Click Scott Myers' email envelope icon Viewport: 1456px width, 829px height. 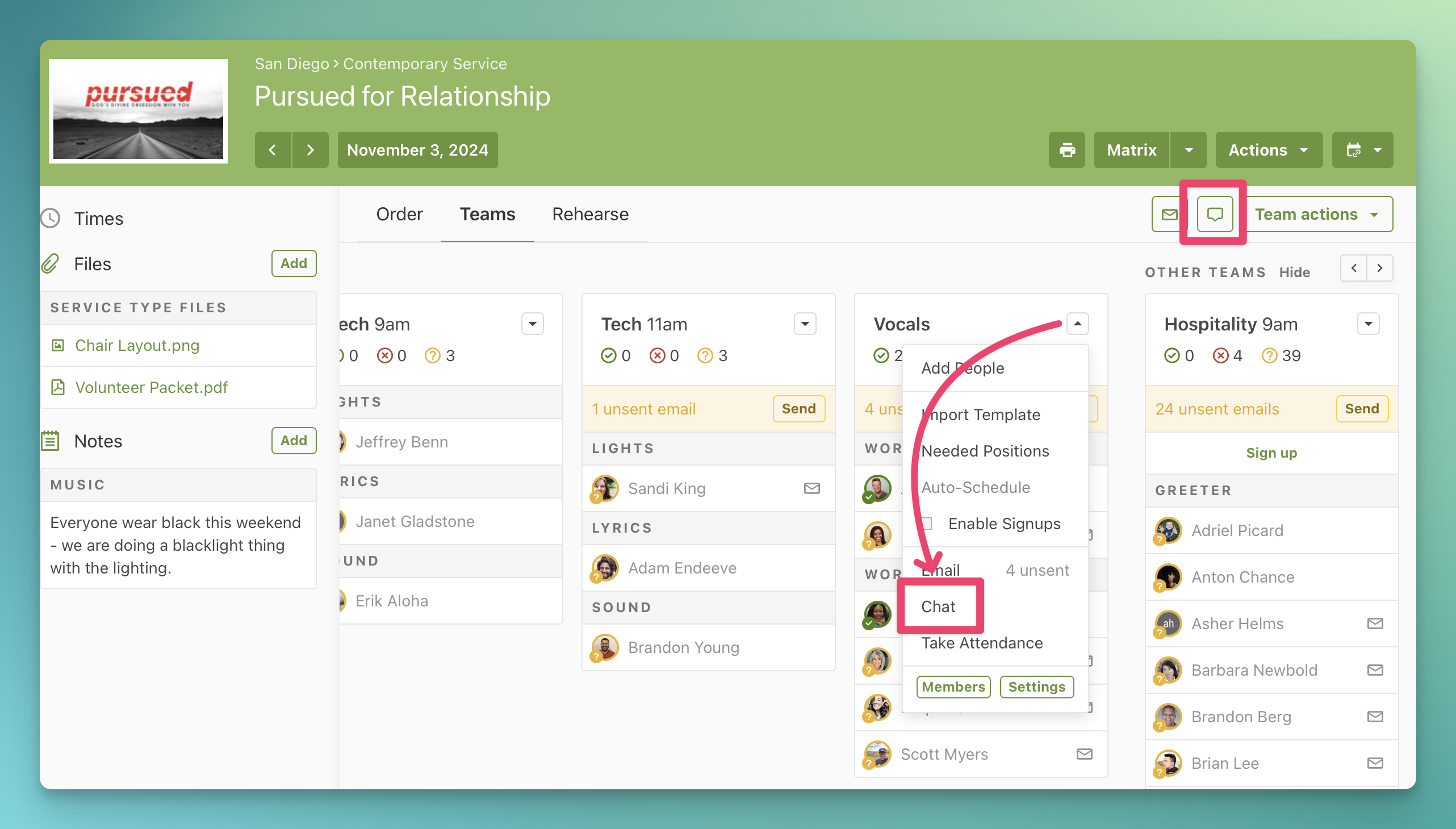click(1084, 754)
